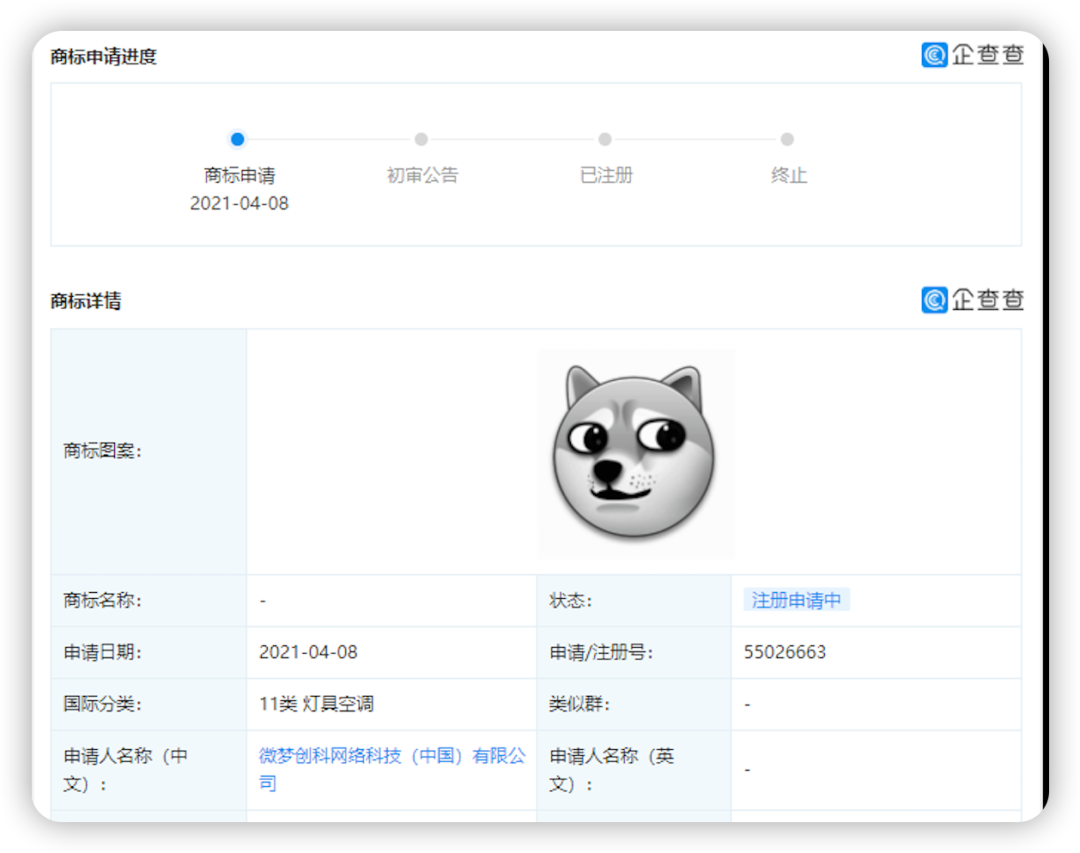Click the 商标申请 progress step dot

coord(238,139)
